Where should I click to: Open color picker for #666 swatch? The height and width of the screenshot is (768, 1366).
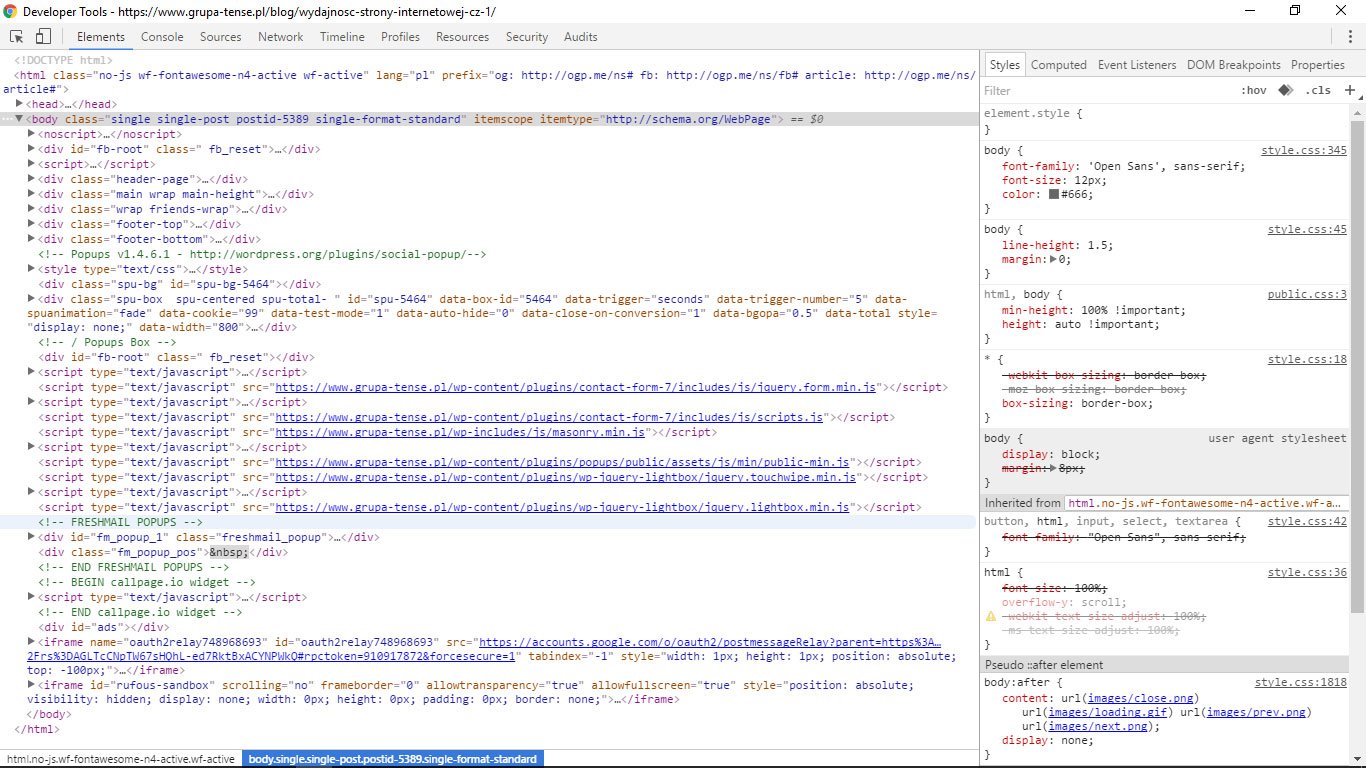1054,195
